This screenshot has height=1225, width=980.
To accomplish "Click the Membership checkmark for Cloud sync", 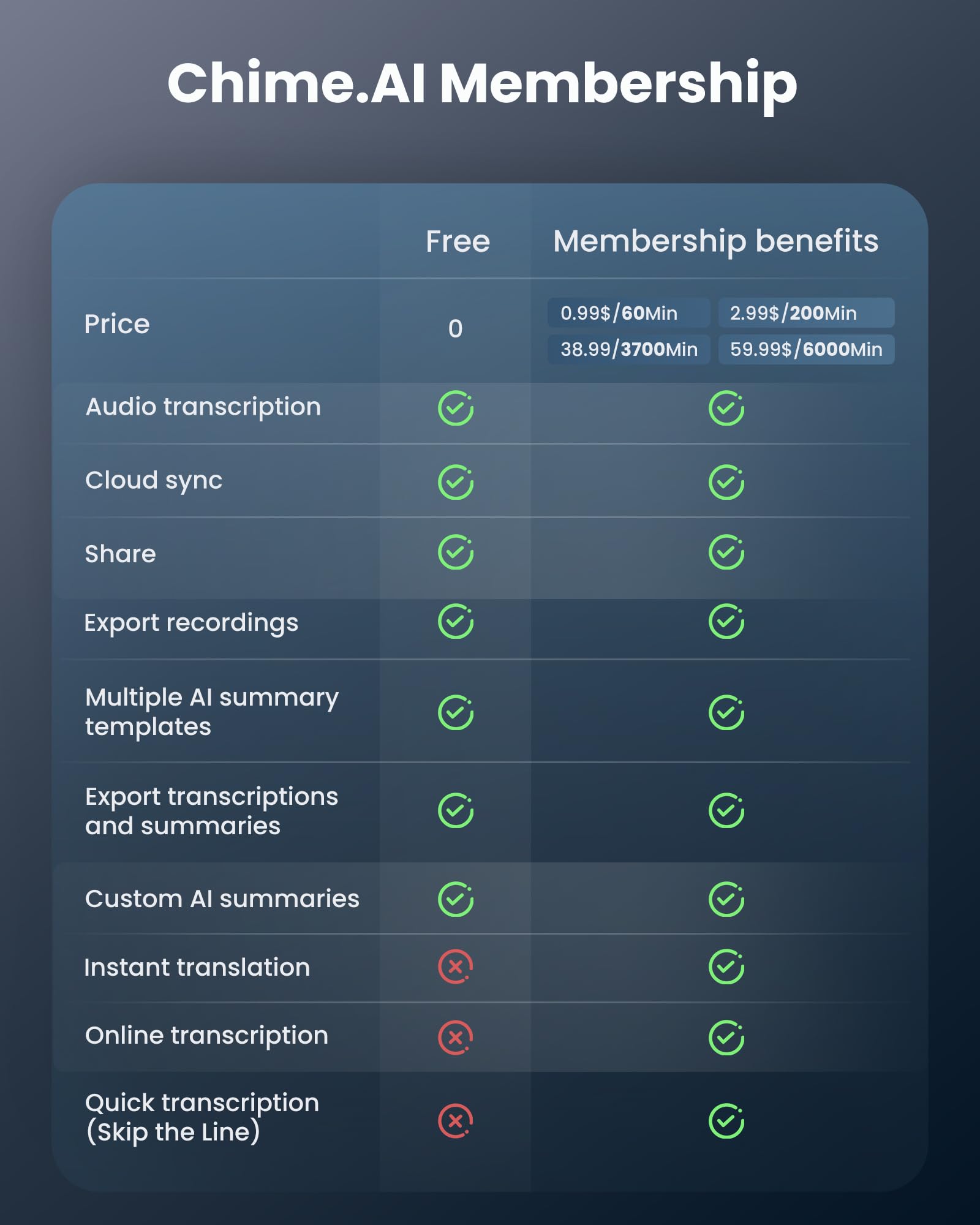I will pos(726,482).
